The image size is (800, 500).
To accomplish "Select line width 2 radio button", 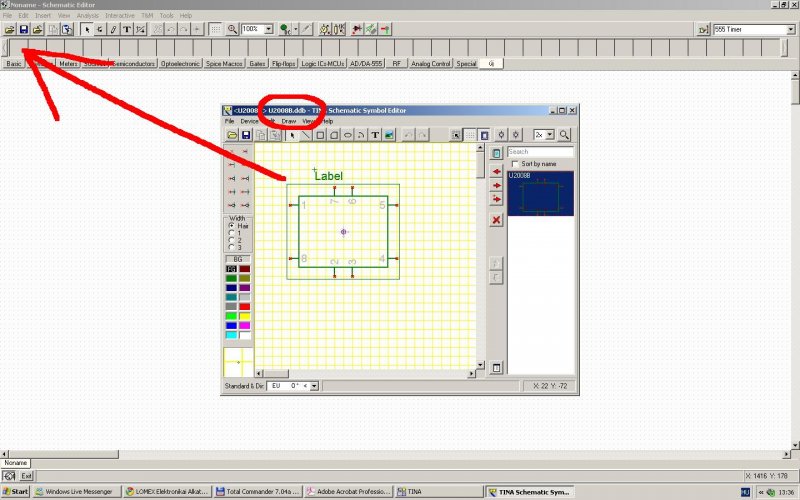I will [232, 240].
